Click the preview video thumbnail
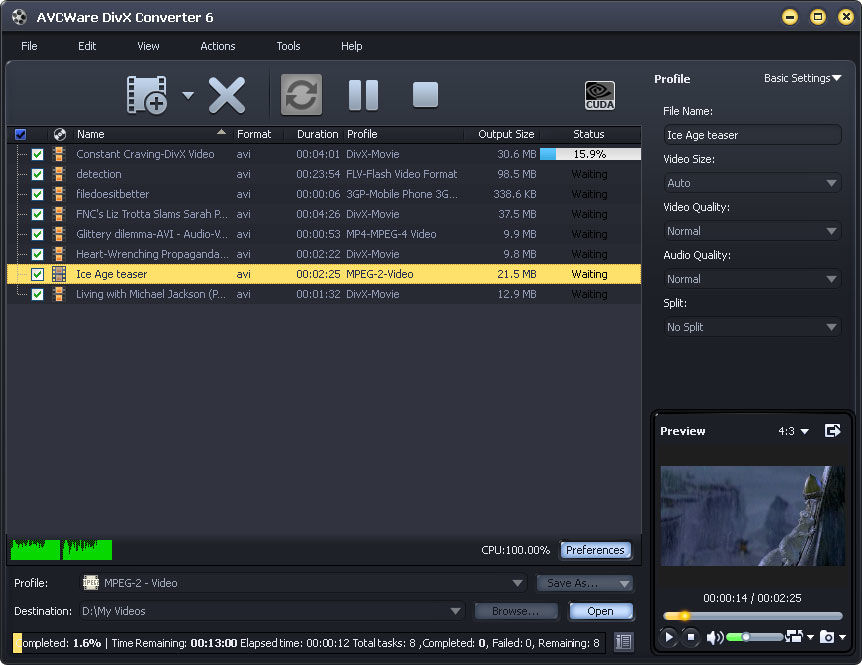862x665 pixels. click(x=752, y=516)
